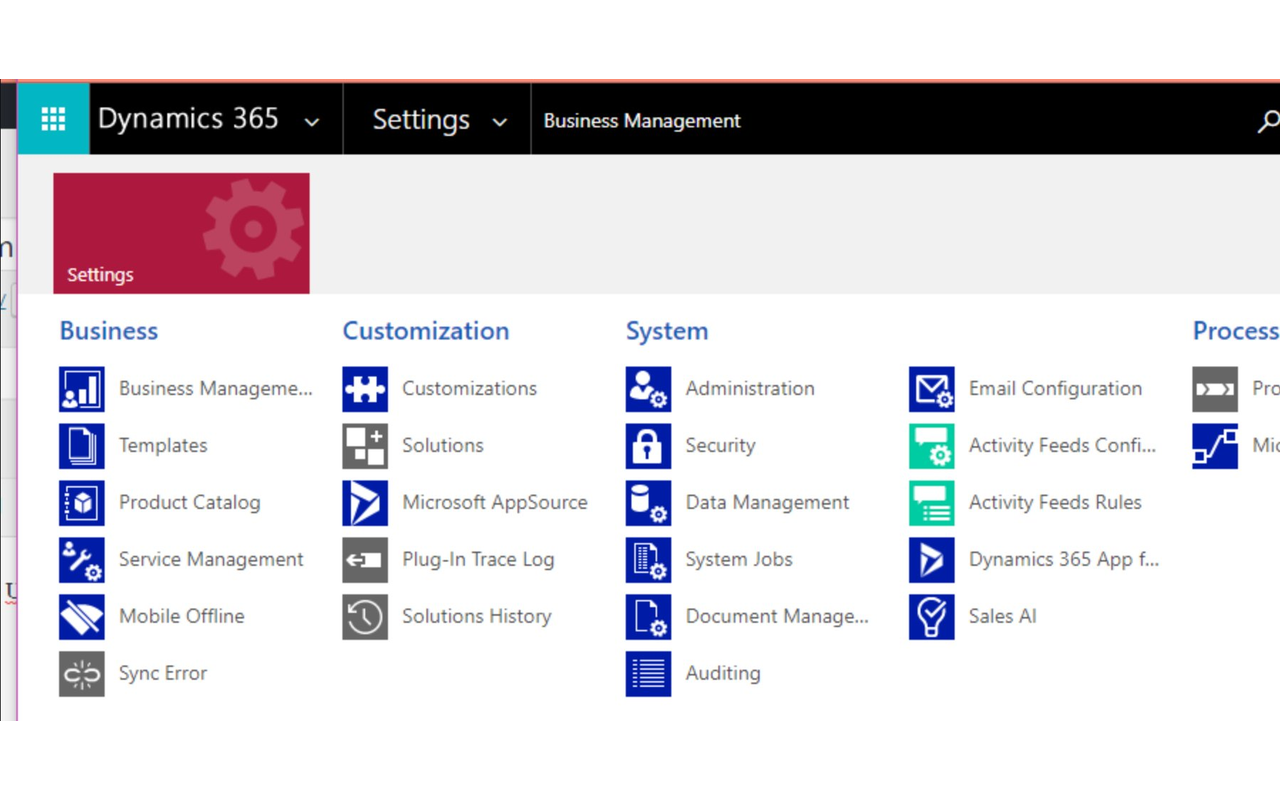Open the Product Catalog link
The image size is (1280, 800).
pyautogui.click(x=190, y=503)
